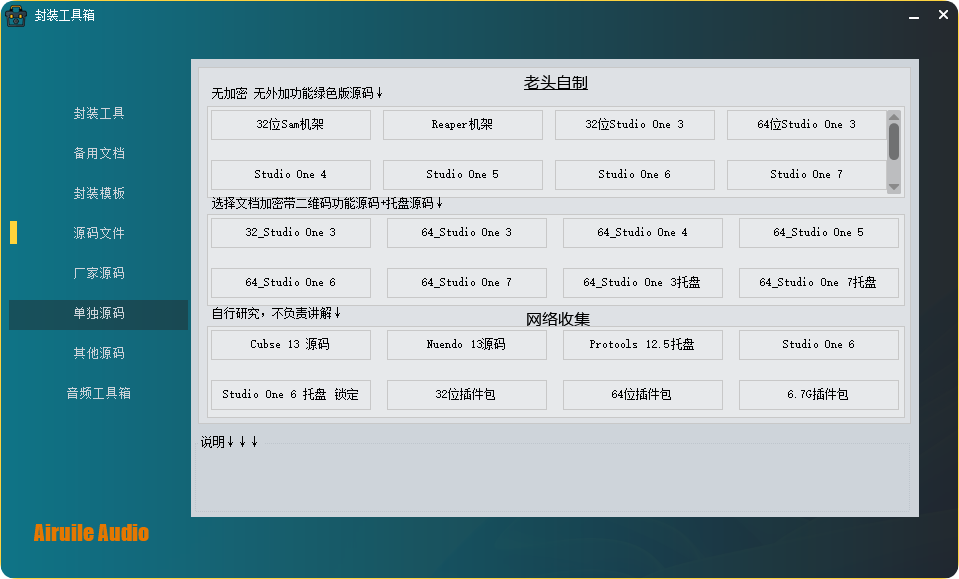The width and height of the screenshot is (959, 579).
Task: Click the scroll down arrow of the top list
Action: (x=894, y=187)
